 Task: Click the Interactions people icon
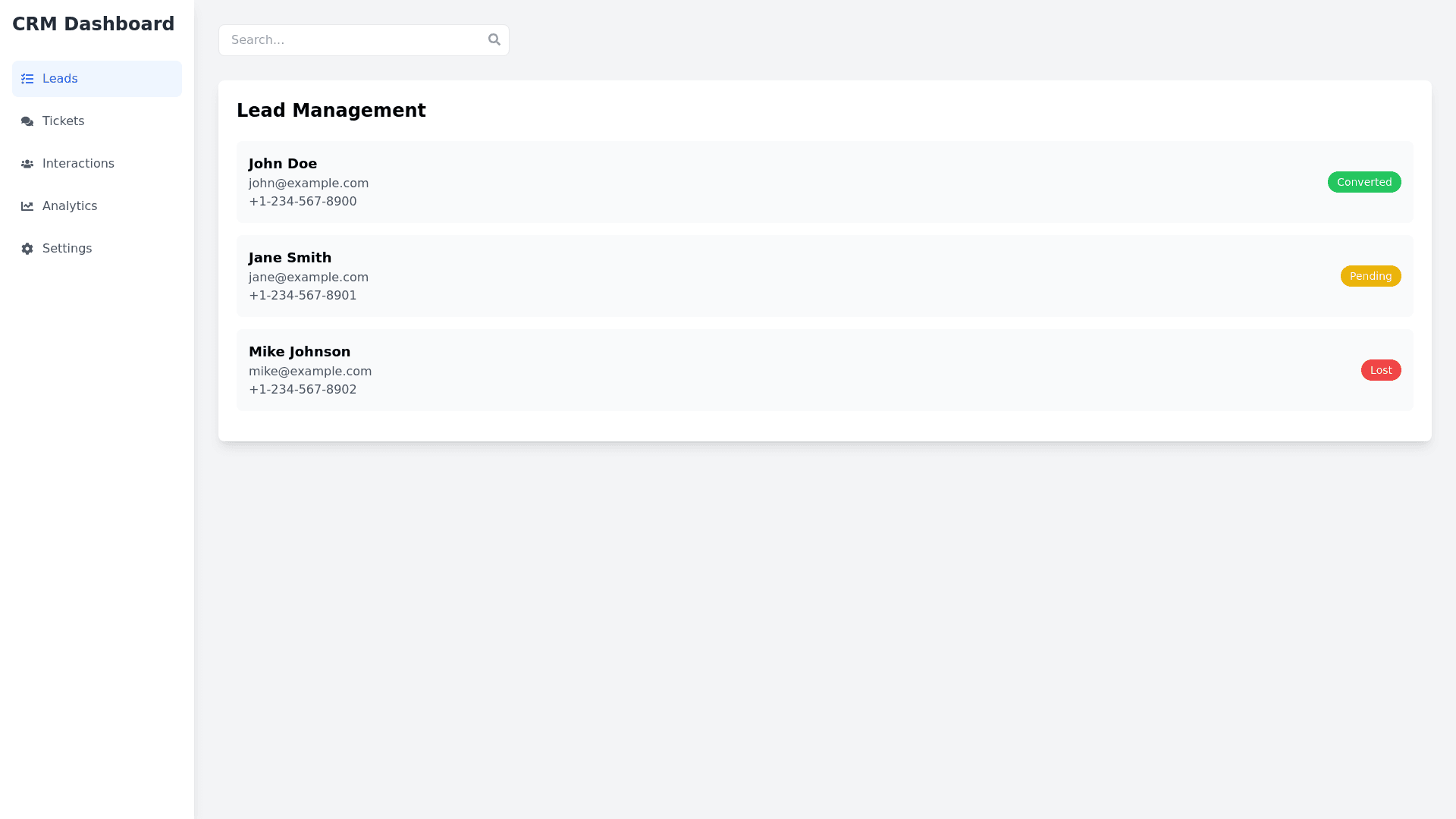pos(27,164)
